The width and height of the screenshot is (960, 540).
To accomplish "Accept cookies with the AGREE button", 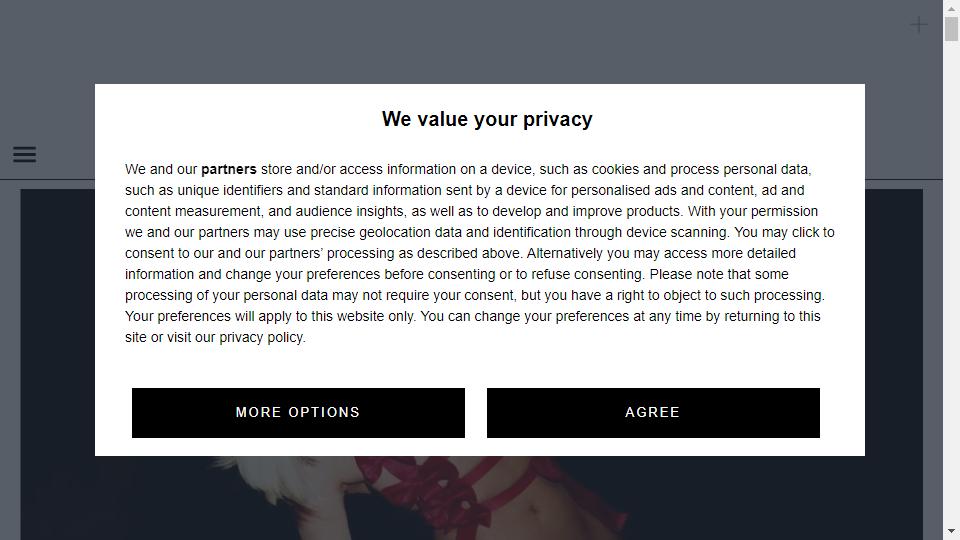I will [x=653, y=413].
